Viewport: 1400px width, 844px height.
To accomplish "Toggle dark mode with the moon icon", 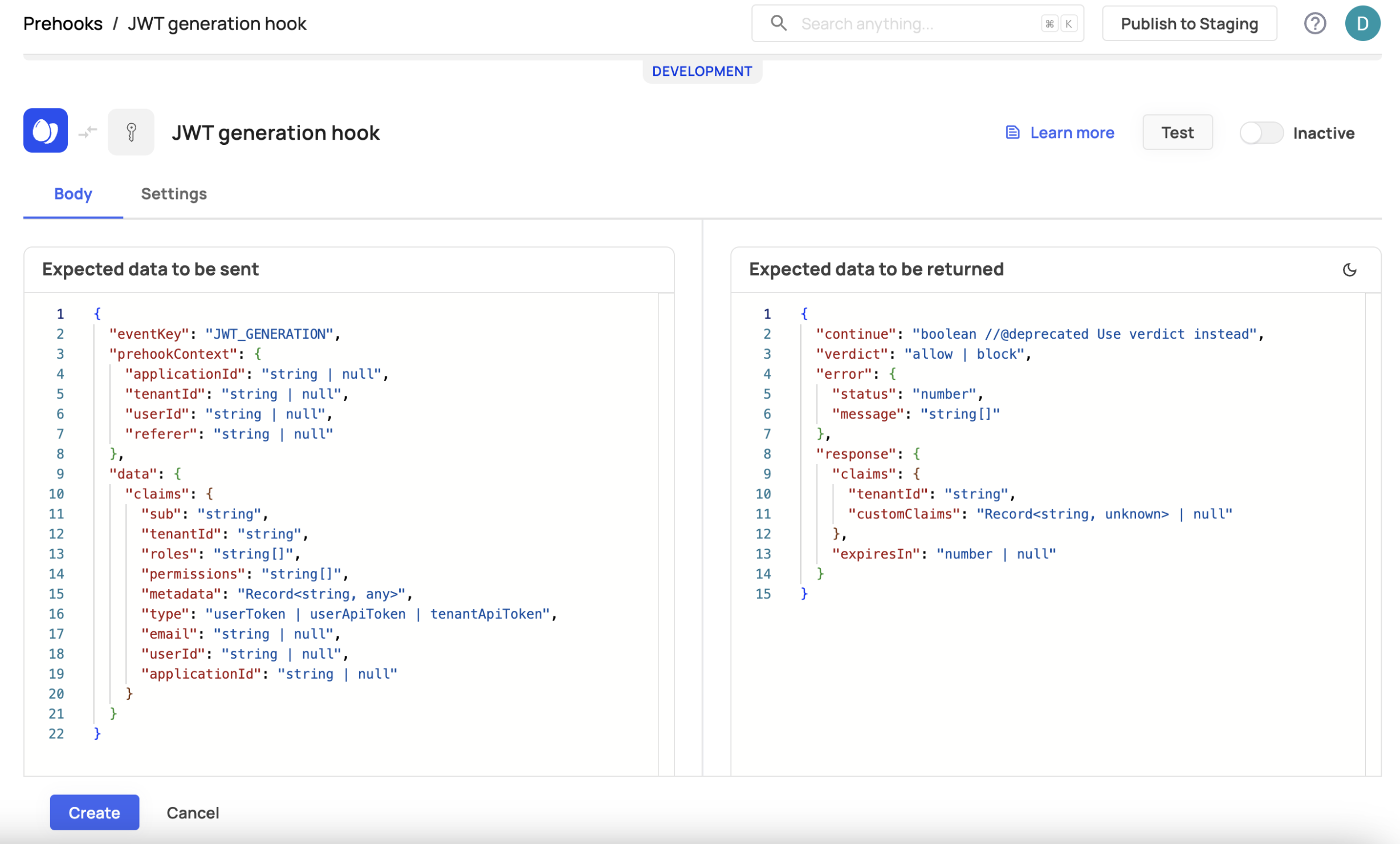I will pyautogui.click(x=1349, y=270).
